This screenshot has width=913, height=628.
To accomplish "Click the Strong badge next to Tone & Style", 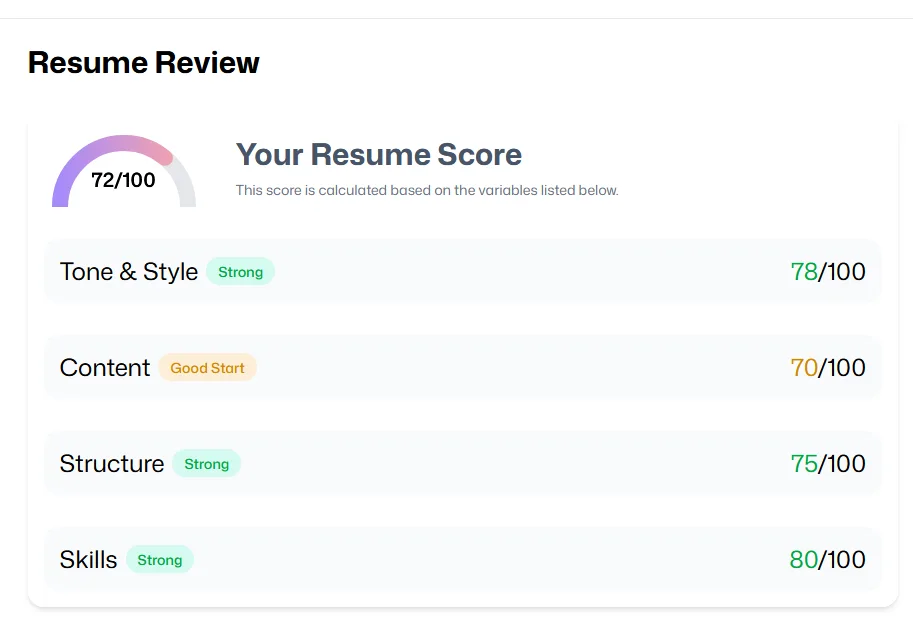I will pyautogui.click(x=240, y=272).
